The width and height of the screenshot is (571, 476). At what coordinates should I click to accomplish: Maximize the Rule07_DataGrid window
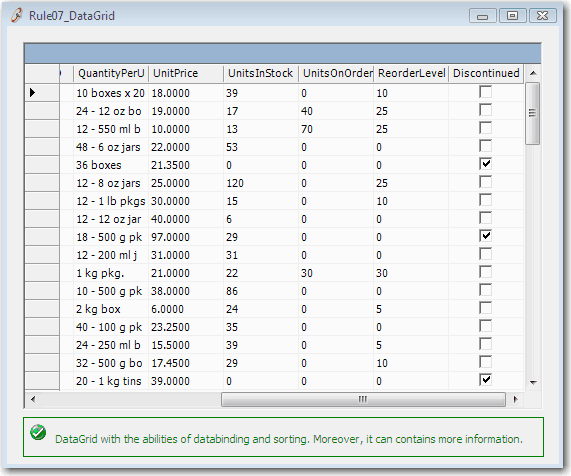tap(513, 16)
